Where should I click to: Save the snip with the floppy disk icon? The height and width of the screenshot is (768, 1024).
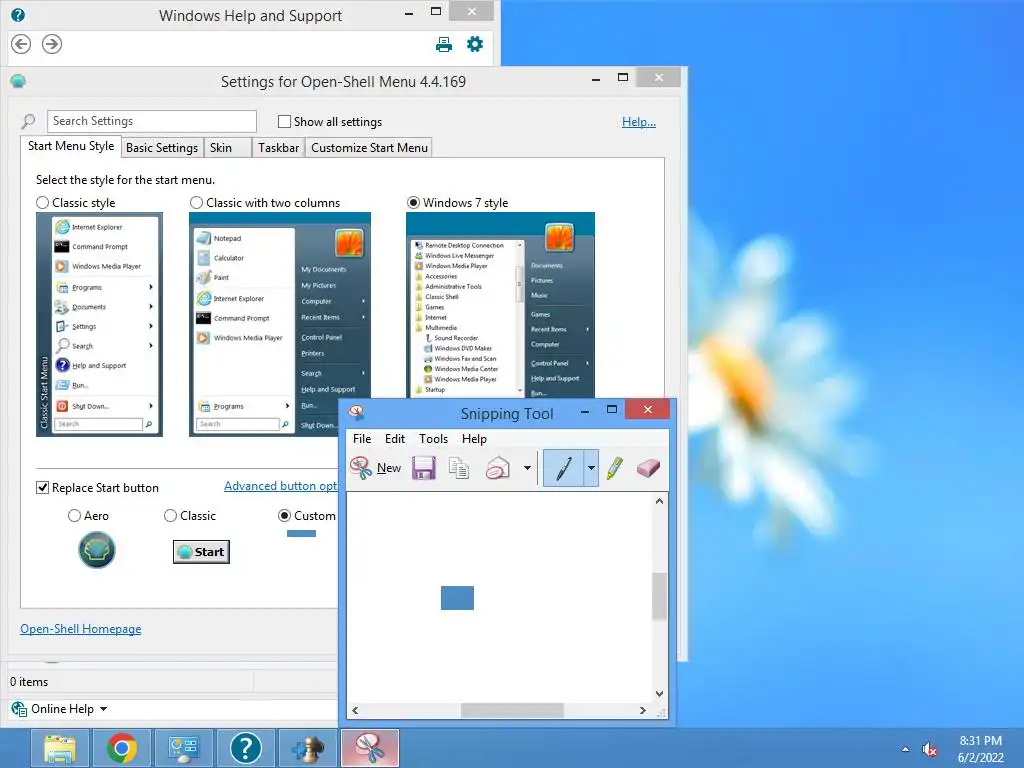pos(424,468)
